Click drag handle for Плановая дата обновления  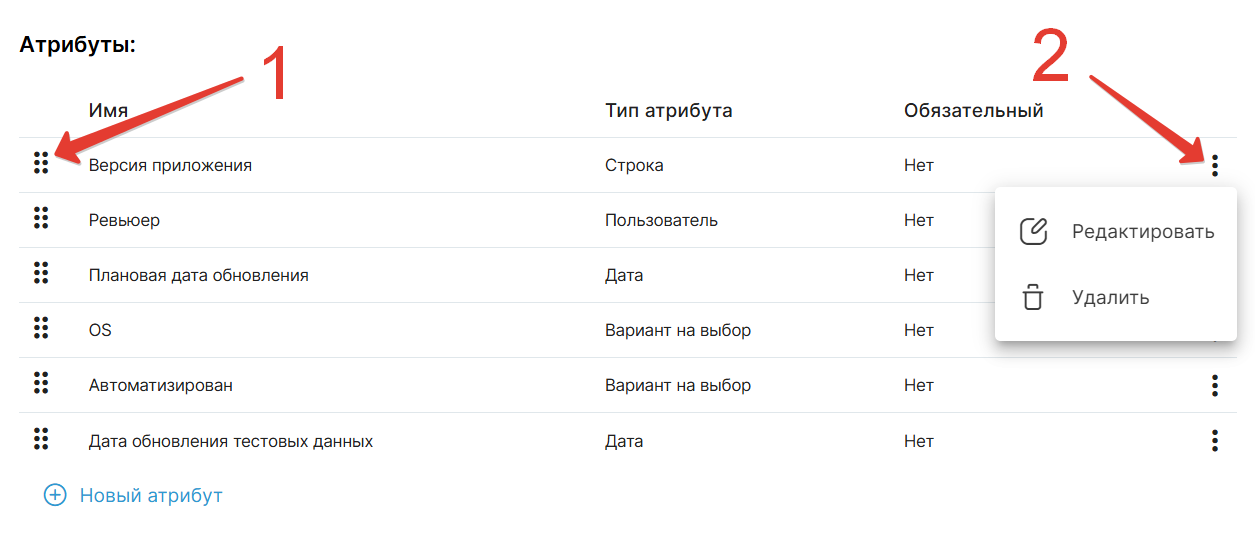tap(41, 273)
